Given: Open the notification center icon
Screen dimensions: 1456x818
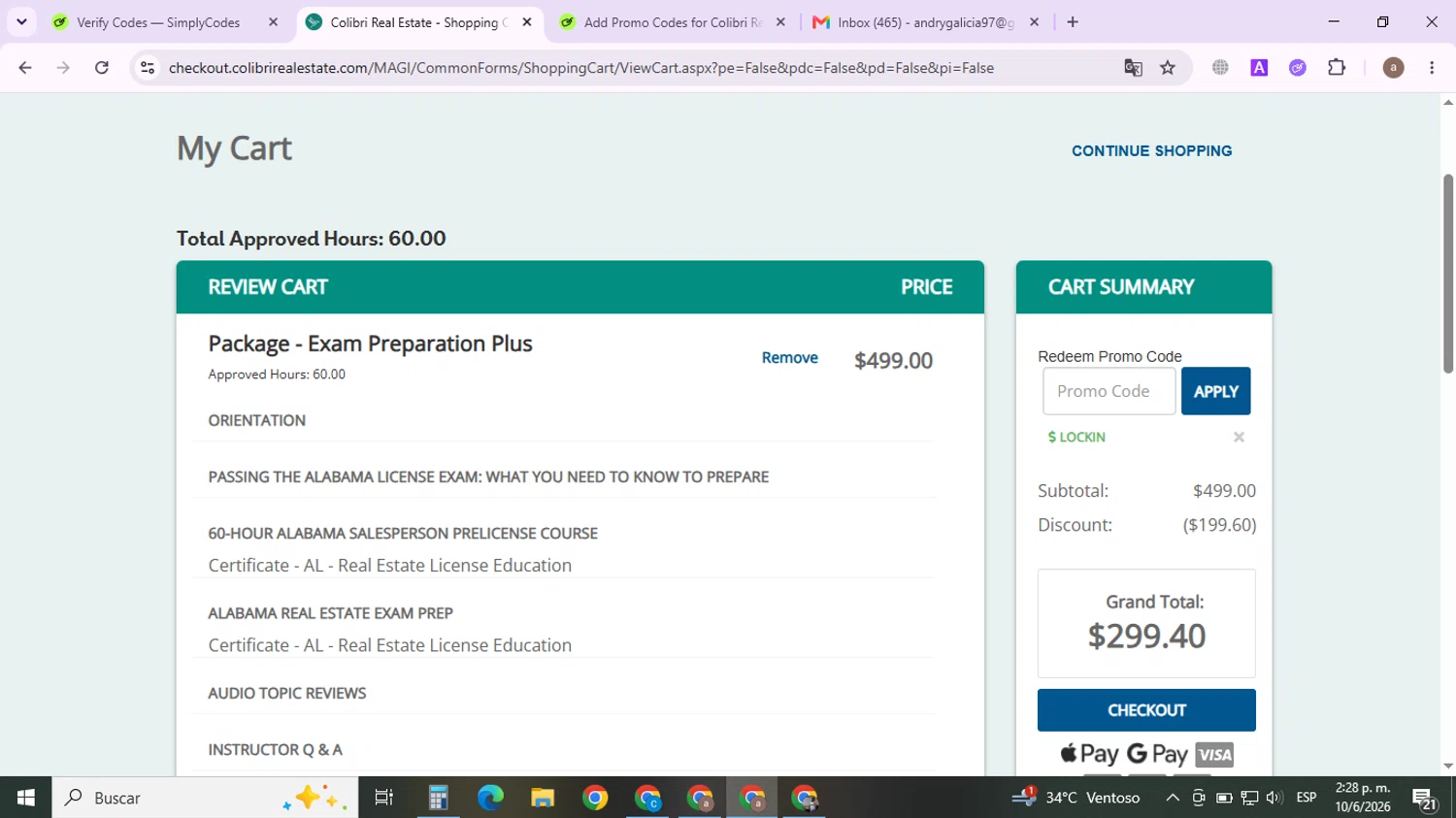Looking at the screenshot, I should click(1425, 799).
